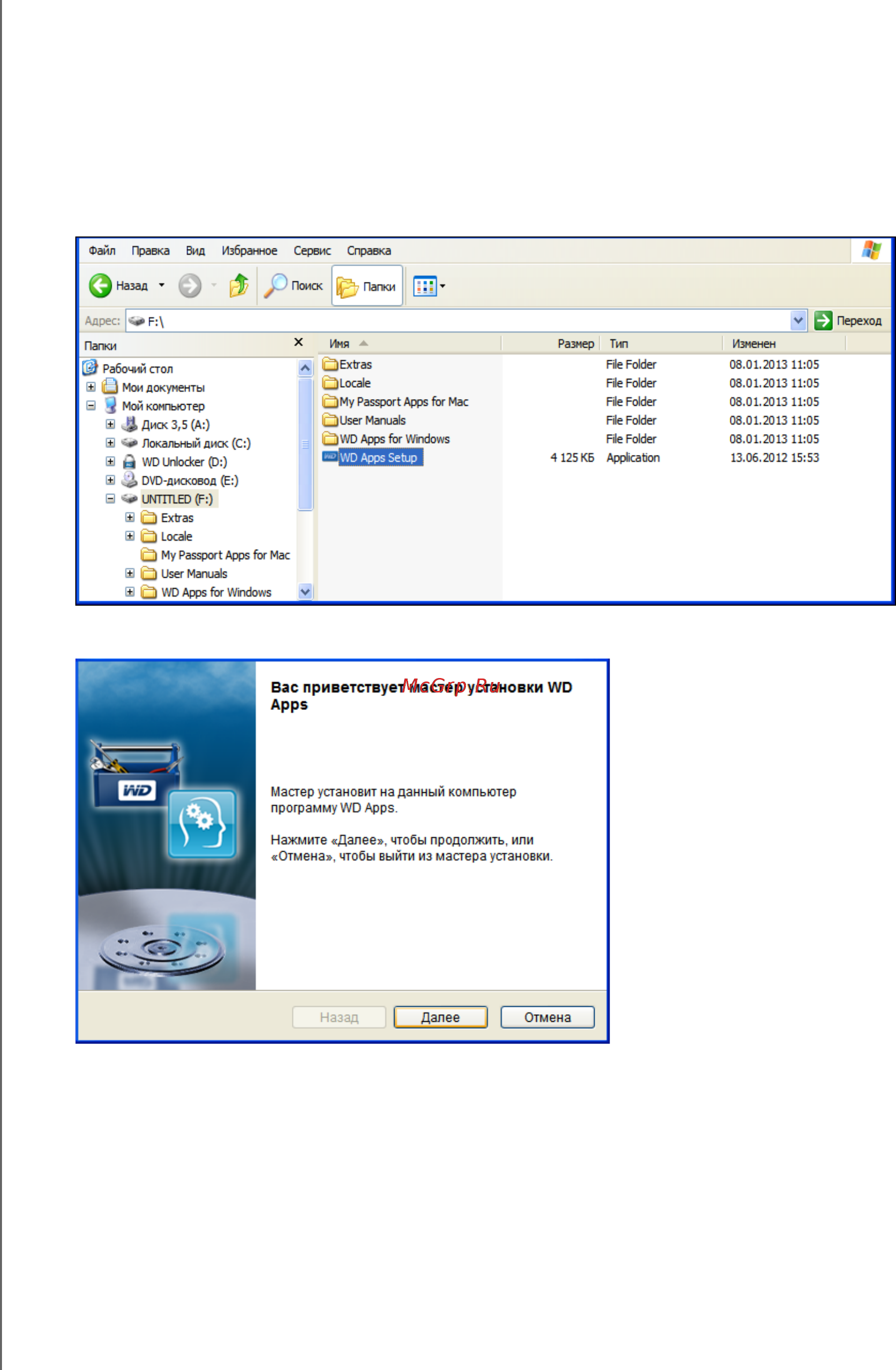Open the address bar dropdown
This screenshot has height=1370, width=896.
tap(798, 321)
